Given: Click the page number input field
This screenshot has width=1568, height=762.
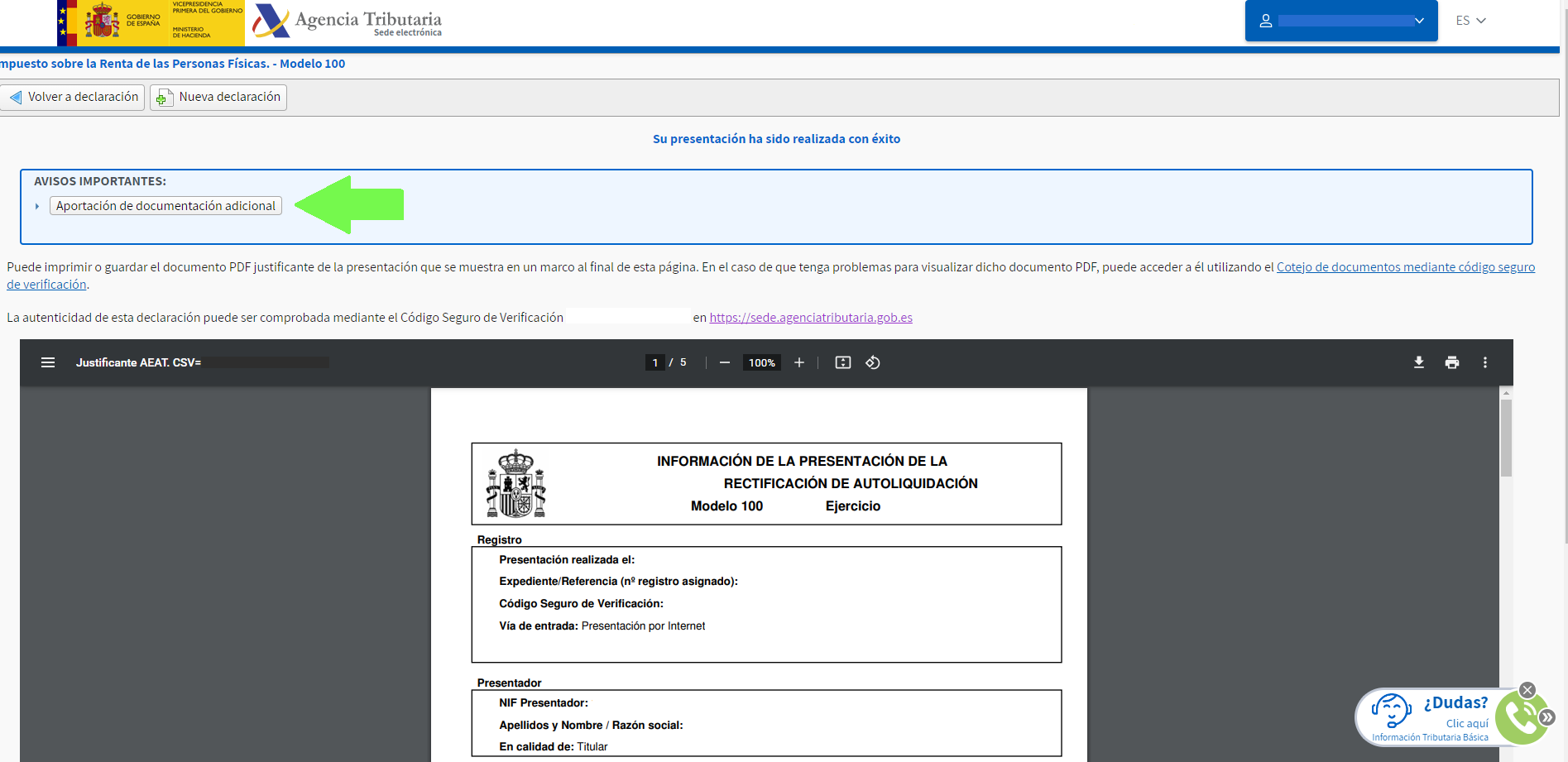Looking at the screenshot, I should (x=655, y=362).
